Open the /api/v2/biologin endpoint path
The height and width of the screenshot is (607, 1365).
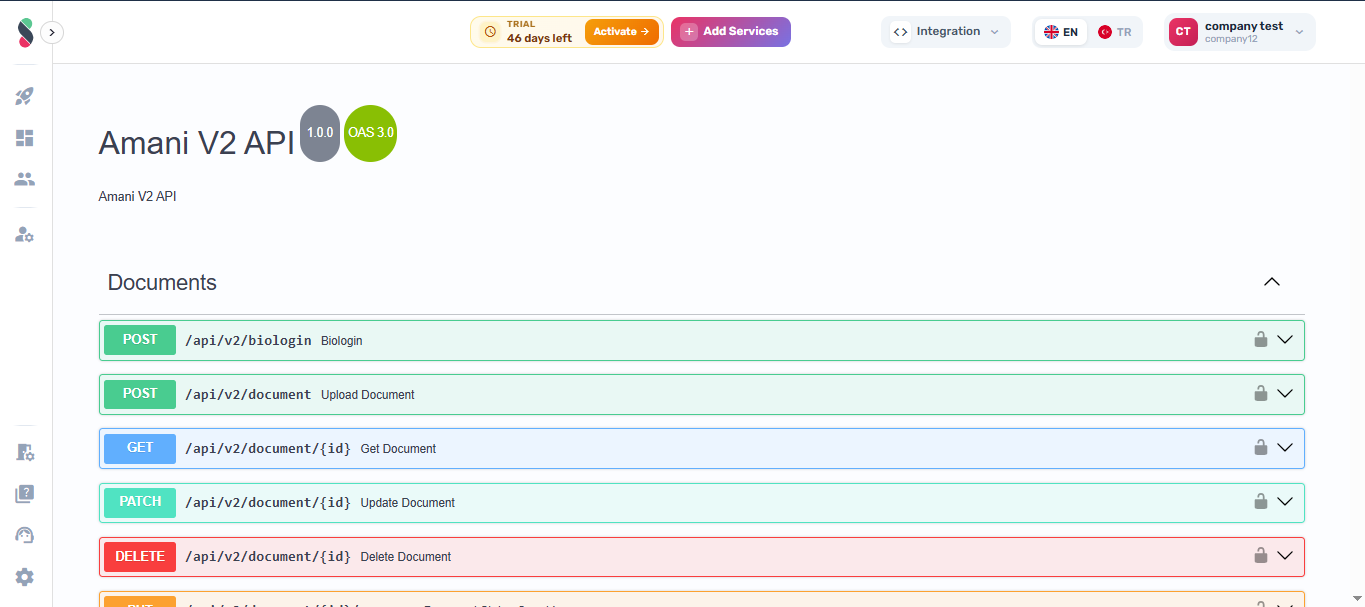pyautogui.click(x=248, y=340)
